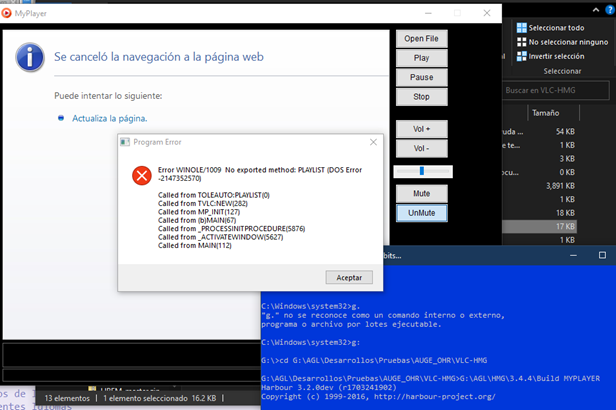Sort files by the Tamaño column header

click(545, 113)
